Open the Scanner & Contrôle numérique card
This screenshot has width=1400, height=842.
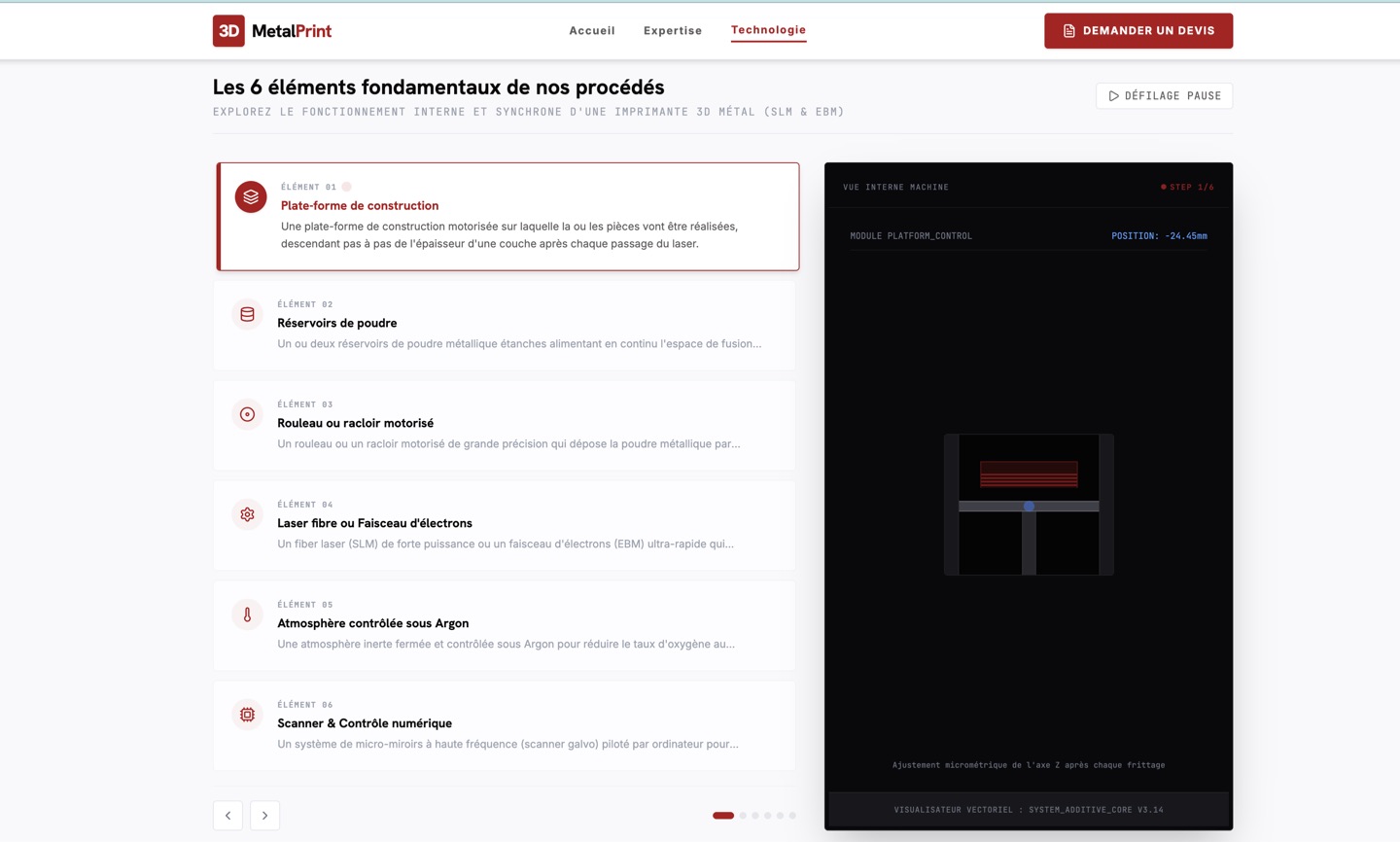pos(505,725)
